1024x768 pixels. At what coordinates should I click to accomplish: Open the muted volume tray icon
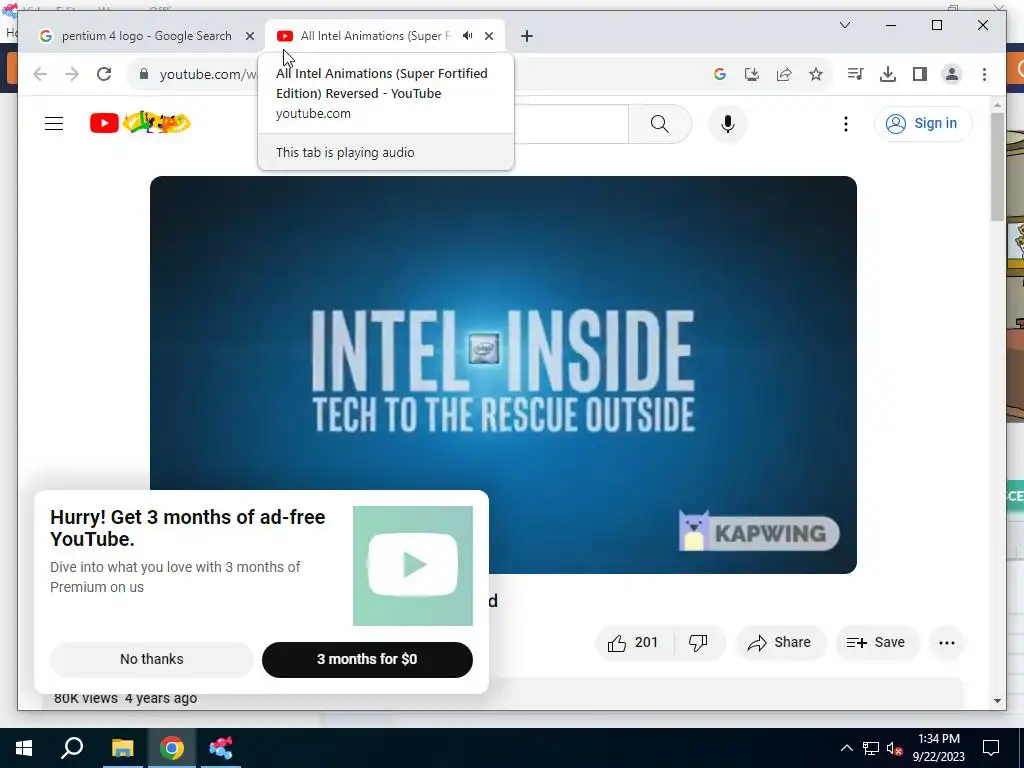click(894, 748)
